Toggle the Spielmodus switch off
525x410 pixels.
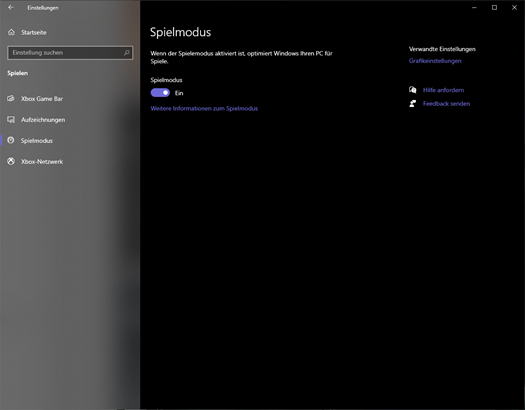coord(160,93)
